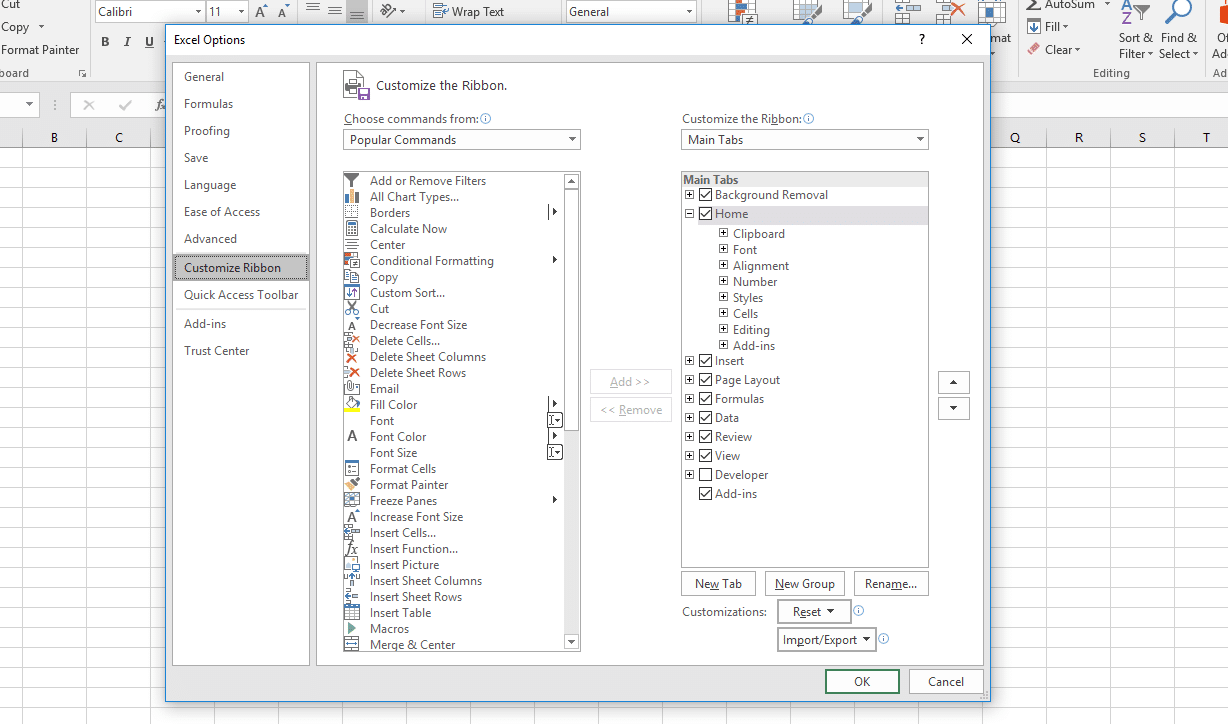Open the Reset customizations dropdown
1228x724 pixels.
[x=814, y=612]
